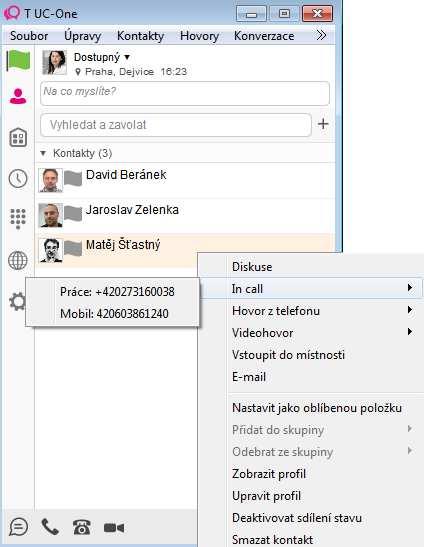Click the plus icon to add contact
This screenshot has width=424, height=547.
[323, 124]
